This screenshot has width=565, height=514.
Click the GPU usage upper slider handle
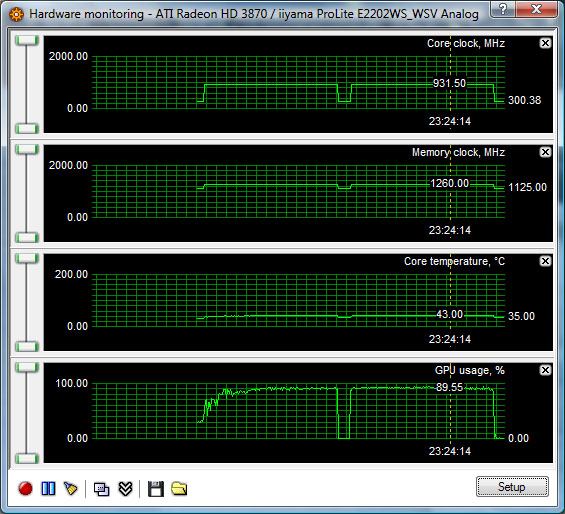coord(27,367)
